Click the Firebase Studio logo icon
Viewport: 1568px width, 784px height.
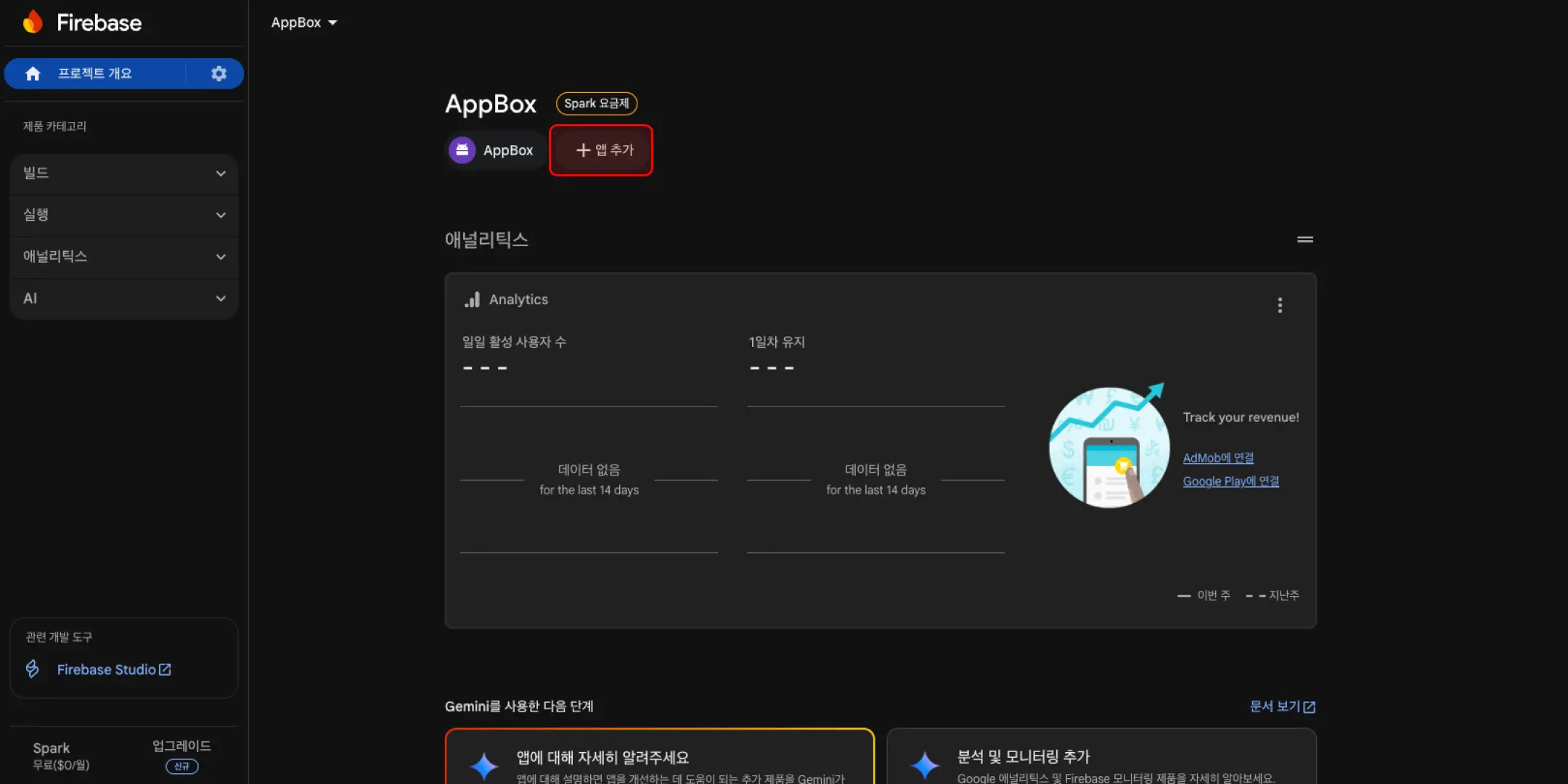(33, 669)
